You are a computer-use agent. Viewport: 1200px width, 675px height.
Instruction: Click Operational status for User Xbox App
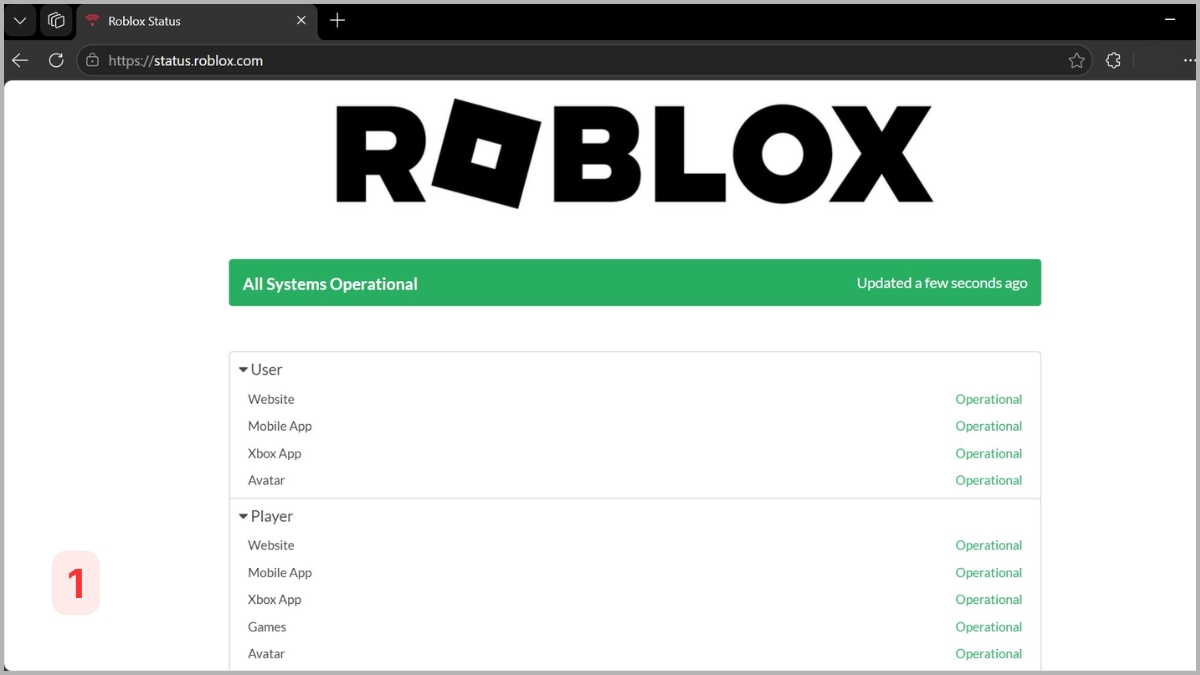coord(988,453)
